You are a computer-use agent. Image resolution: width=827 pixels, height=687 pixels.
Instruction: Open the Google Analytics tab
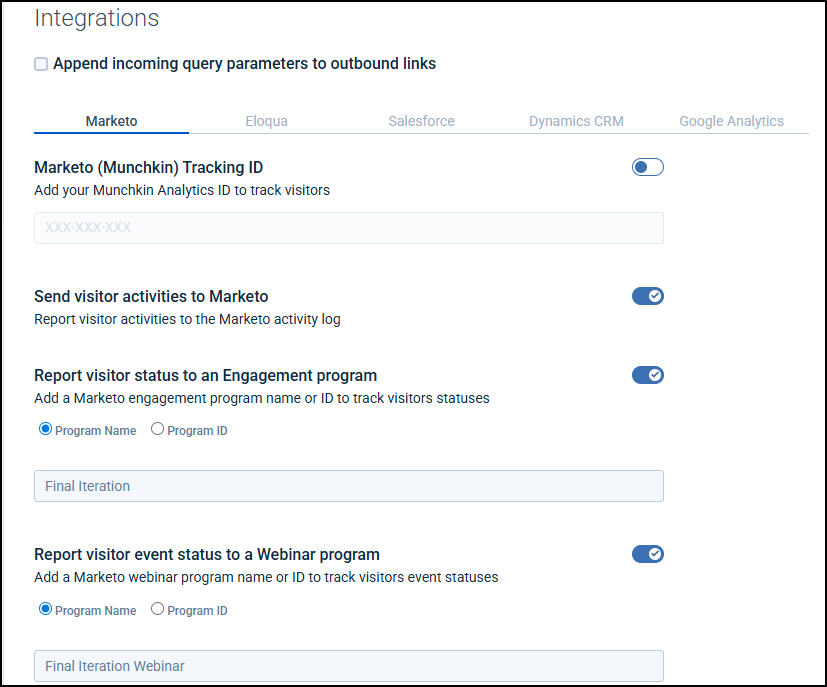click(x=731, y=121)
